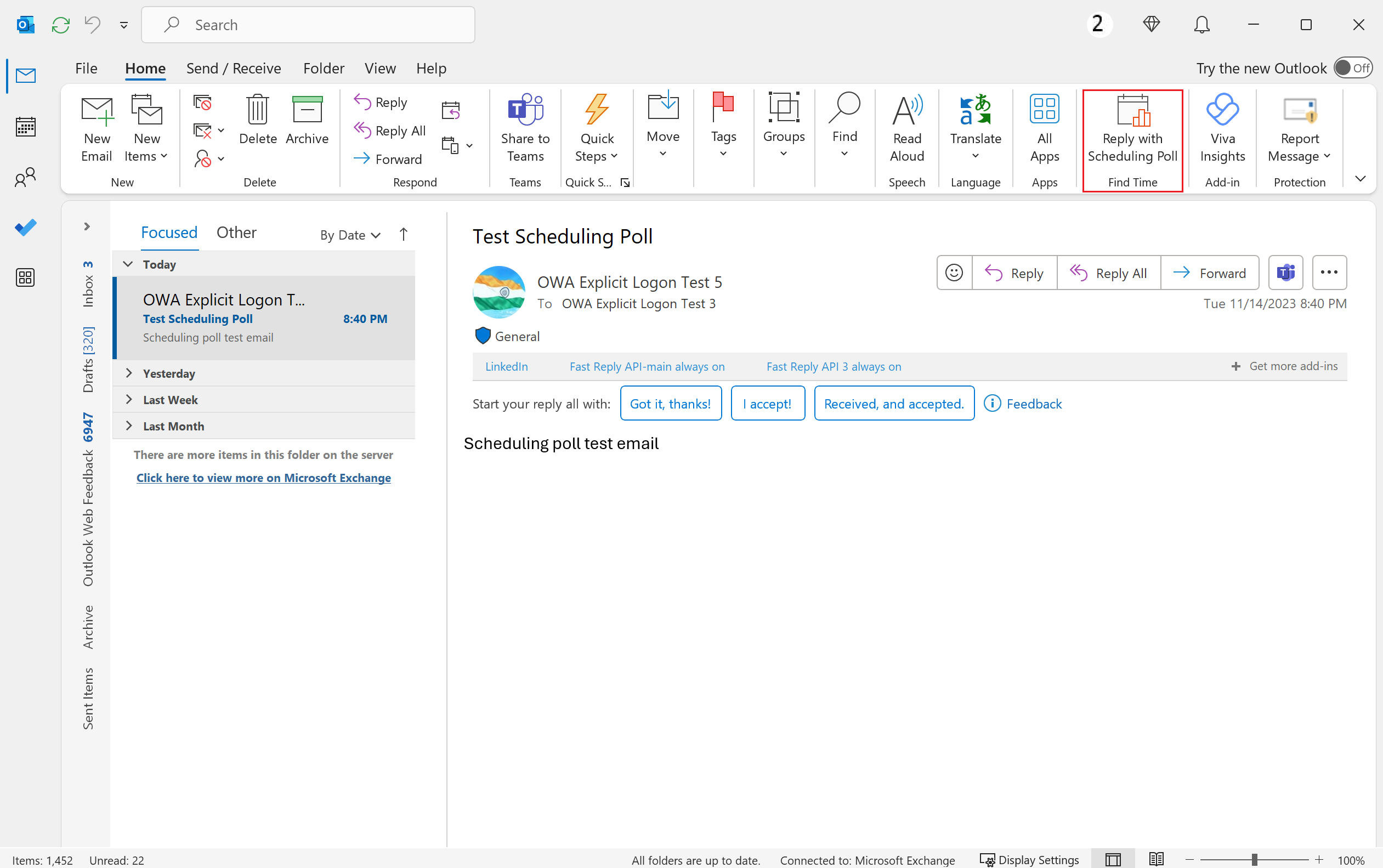Click the Got it, thanks! reply button
The width and height of the screenshot is (1383, 868).
(670, 403)
